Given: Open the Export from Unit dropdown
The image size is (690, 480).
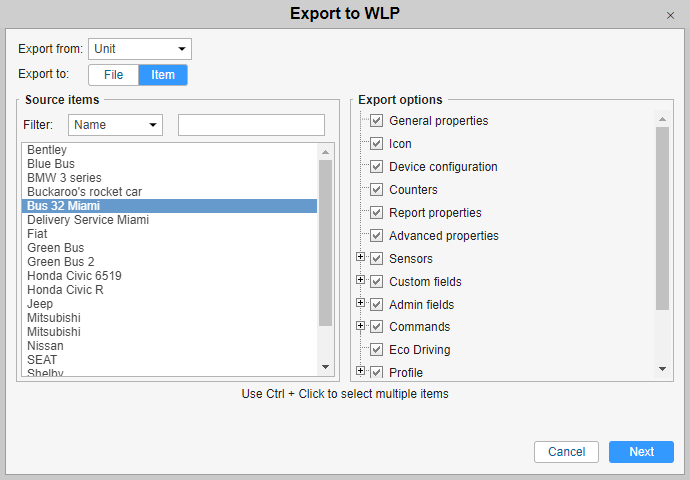Looking at the screenshot, I should pyautogui.click(x=140, y=49).
